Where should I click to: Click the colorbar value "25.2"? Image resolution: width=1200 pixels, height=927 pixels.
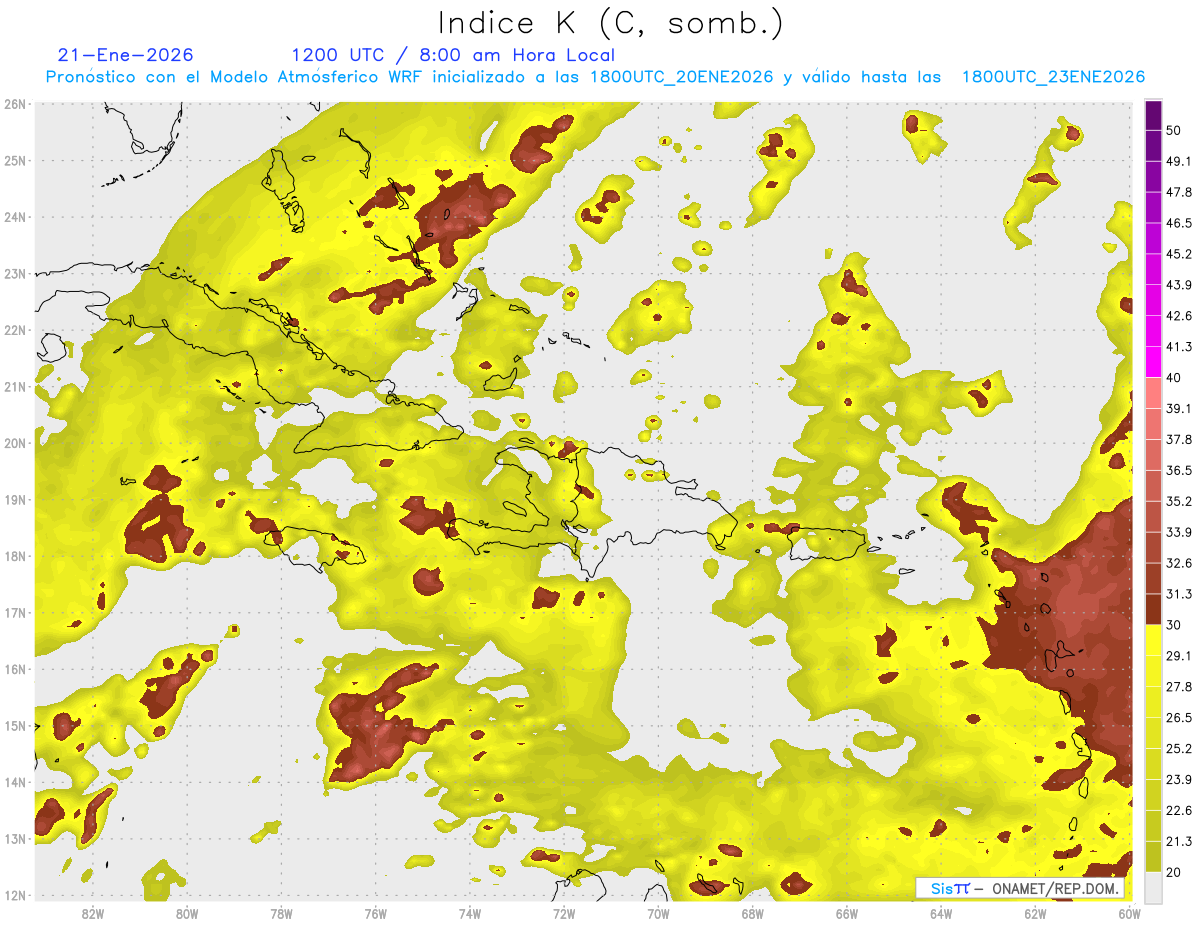[x=1179, y=748]
